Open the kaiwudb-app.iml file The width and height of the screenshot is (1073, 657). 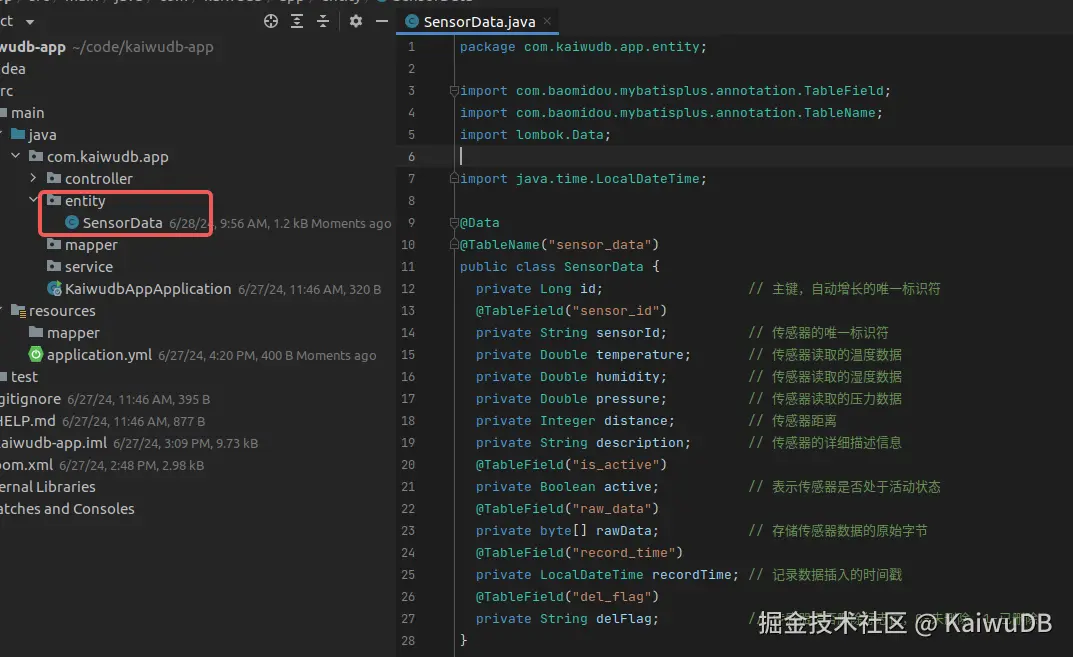click(53, 443)
